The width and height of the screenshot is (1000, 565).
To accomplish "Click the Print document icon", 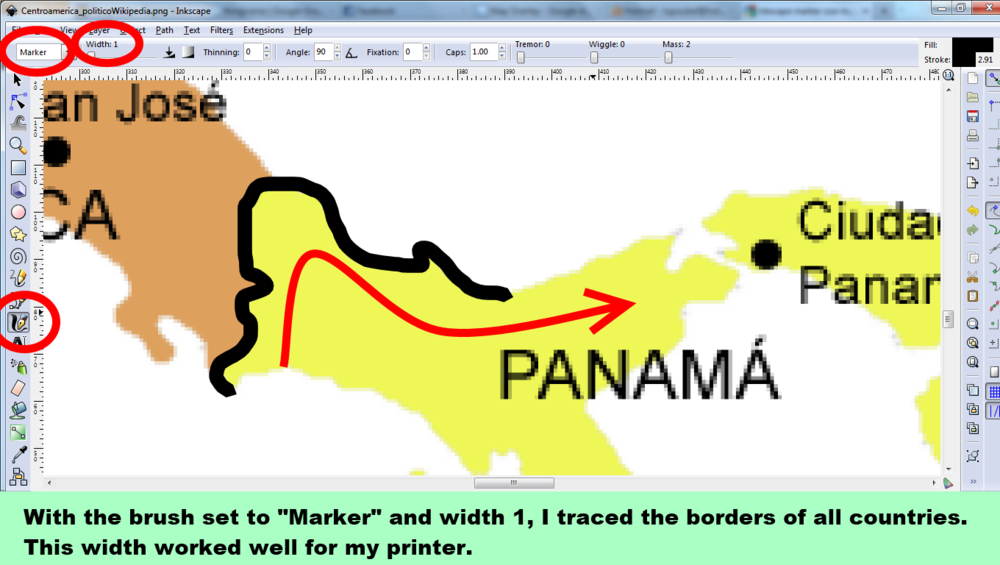I will [973, 135].
